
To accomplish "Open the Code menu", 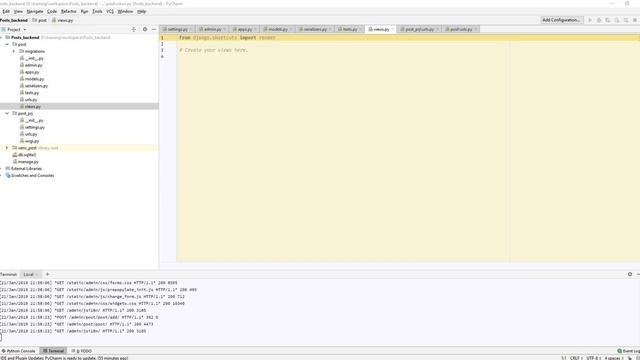I will [52, 11].
